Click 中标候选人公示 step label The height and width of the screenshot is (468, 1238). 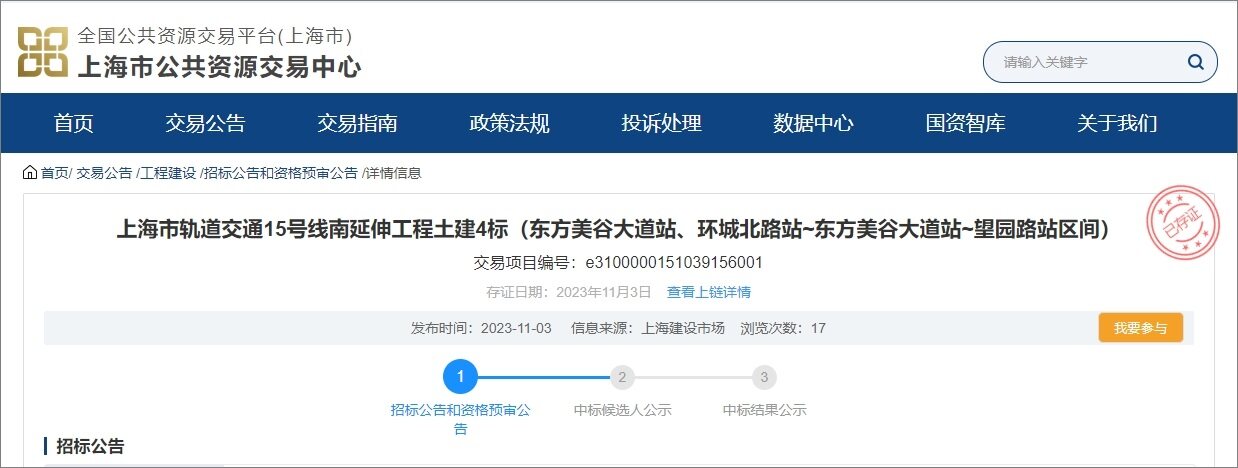622,410
